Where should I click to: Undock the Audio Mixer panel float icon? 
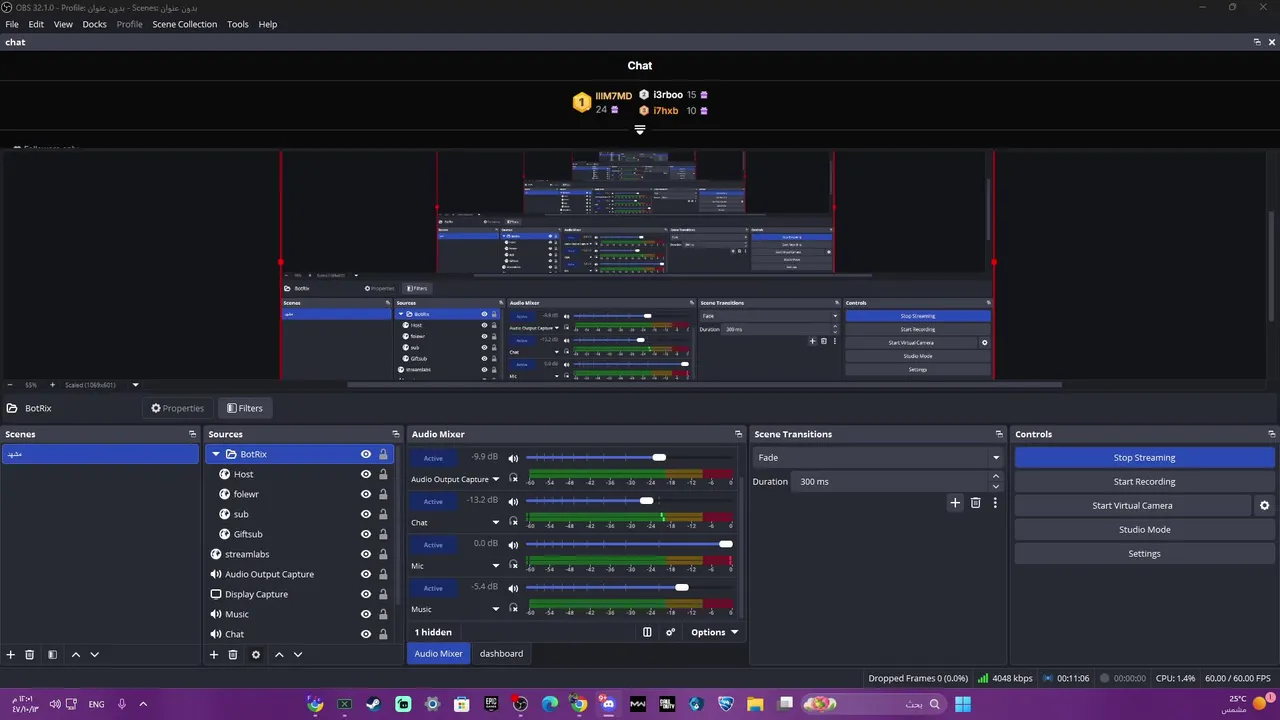click(x=739, y=434)
